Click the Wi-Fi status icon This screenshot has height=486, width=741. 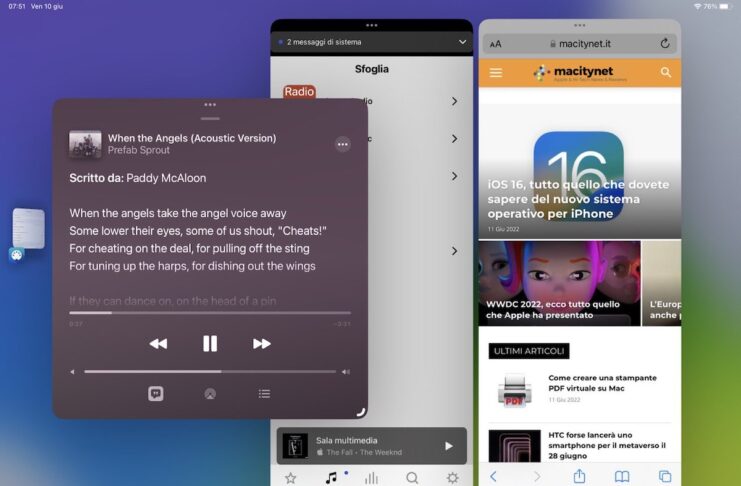tap(698, 6)
